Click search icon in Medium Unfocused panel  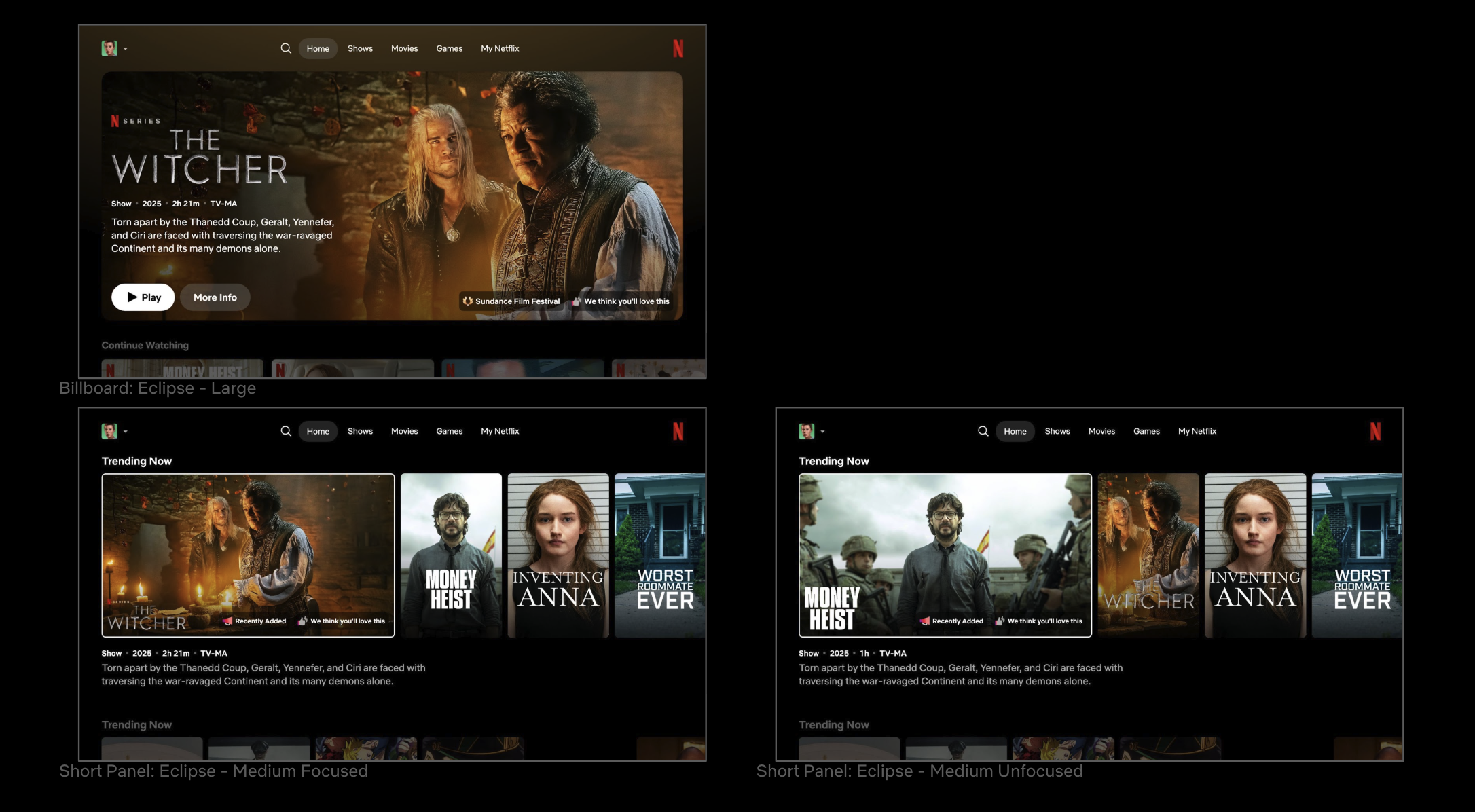click(x=983, y=431)
